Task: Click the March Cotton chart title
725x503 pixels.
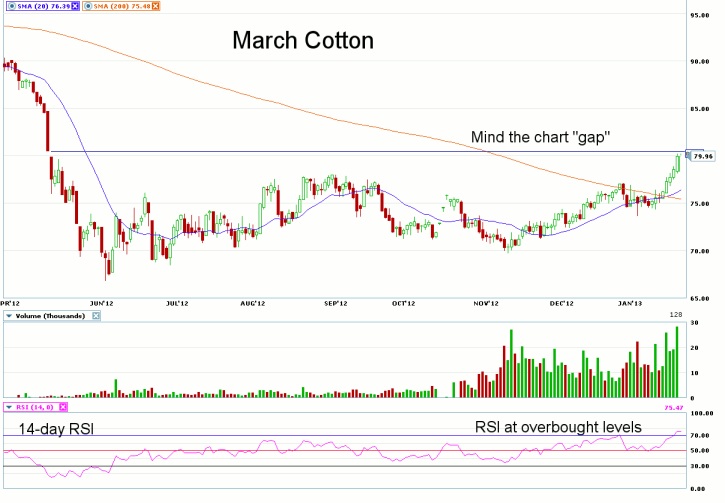Action: (303, 41)
